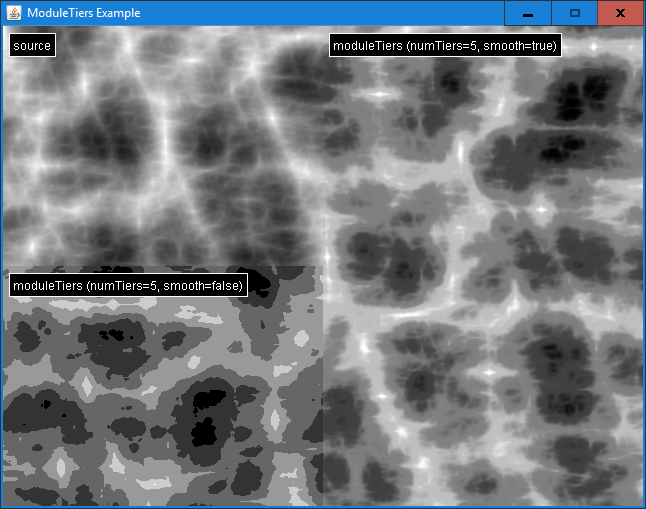Click empty title bar area beside the window title

point(320,13)
